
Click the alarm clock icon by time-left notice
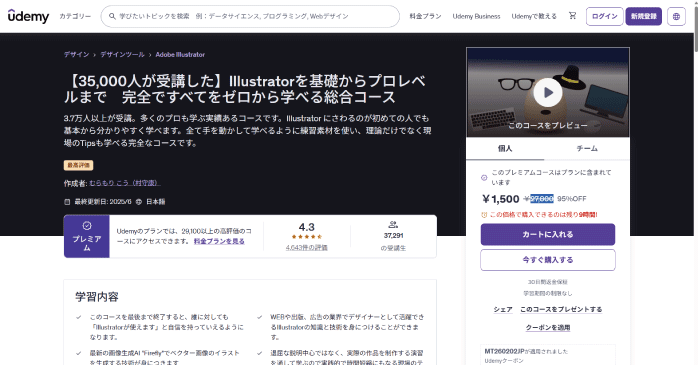(x=484, y=215)
